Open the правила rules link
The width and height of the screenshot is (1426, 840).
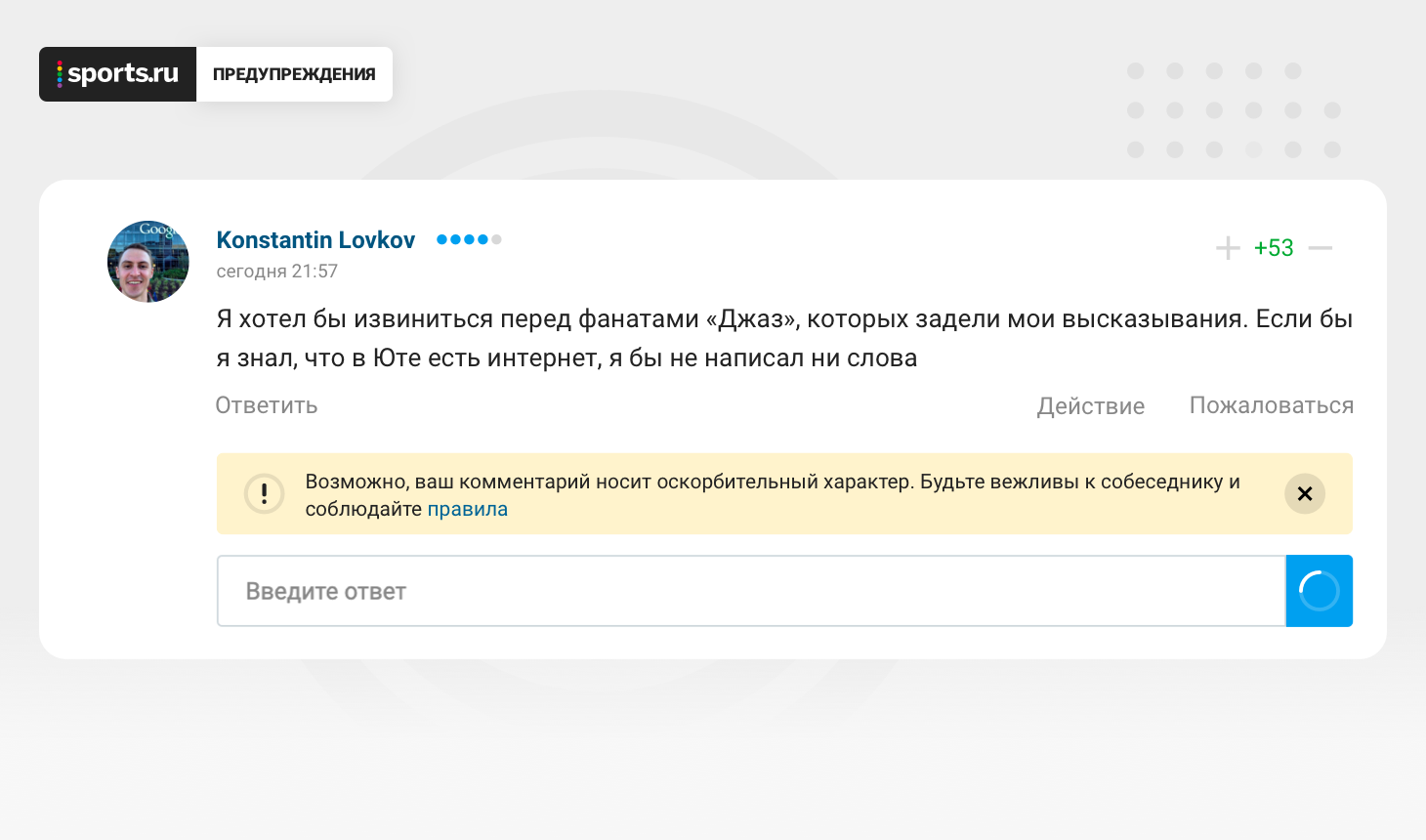pos(467,509)
